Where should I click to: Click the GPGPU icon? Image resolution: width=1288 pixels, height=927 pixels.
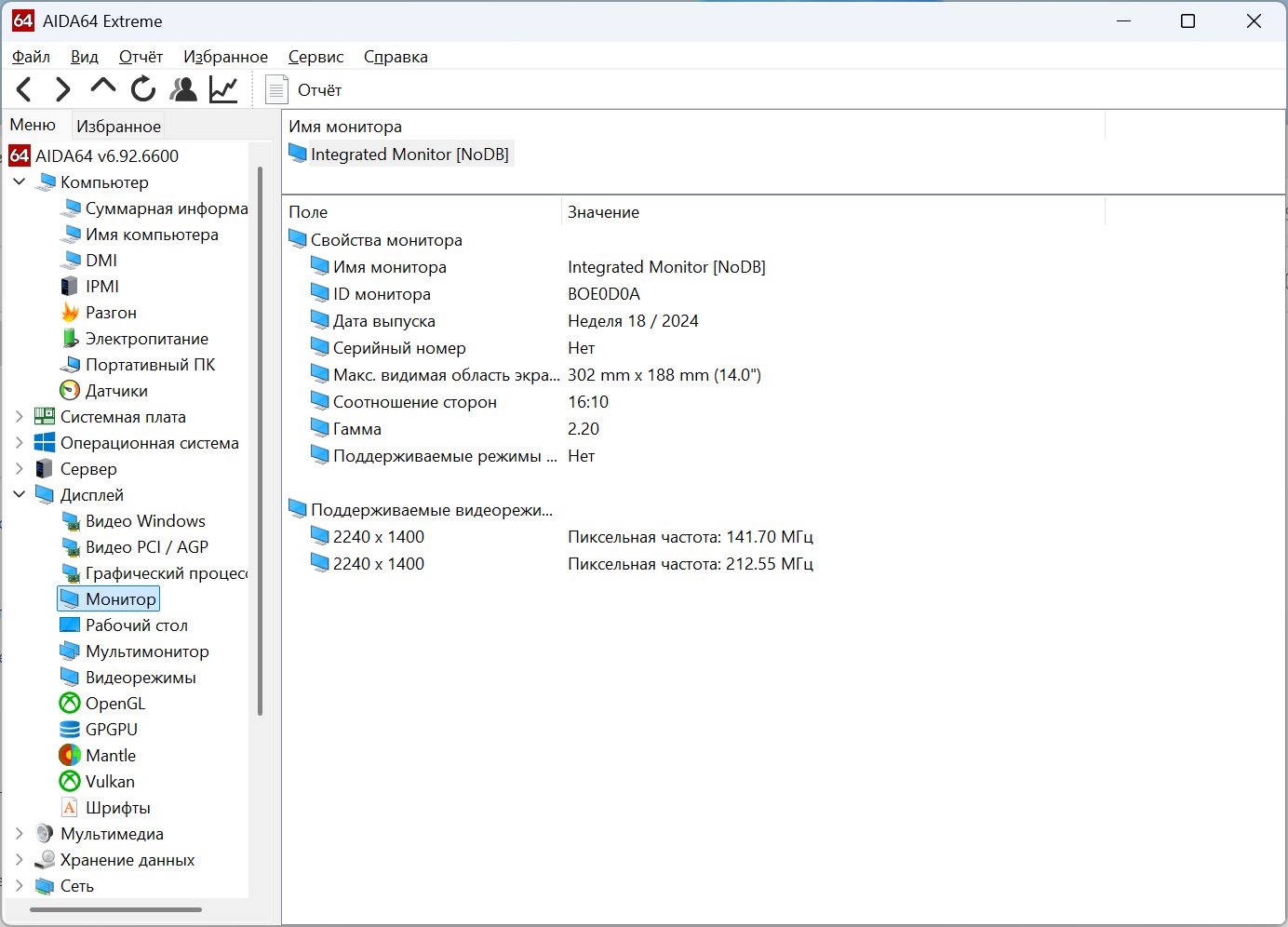click(x=70, y=729)
